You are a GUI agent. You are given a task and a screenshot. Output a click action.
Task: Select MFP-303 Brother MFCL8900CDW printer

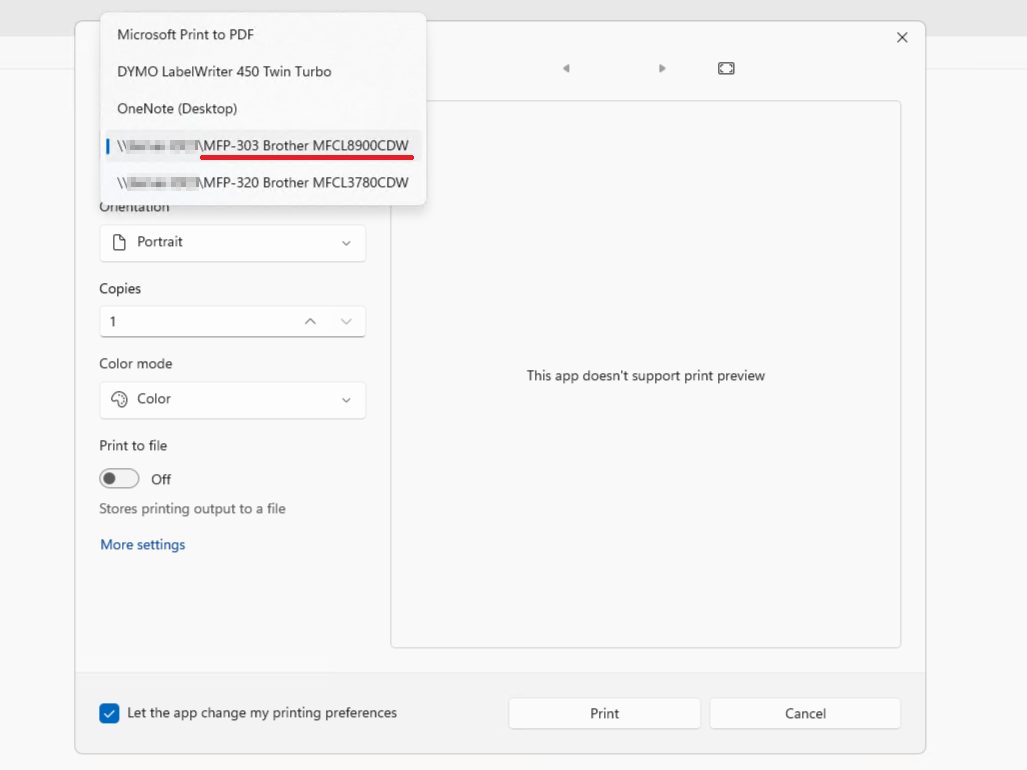263,146
